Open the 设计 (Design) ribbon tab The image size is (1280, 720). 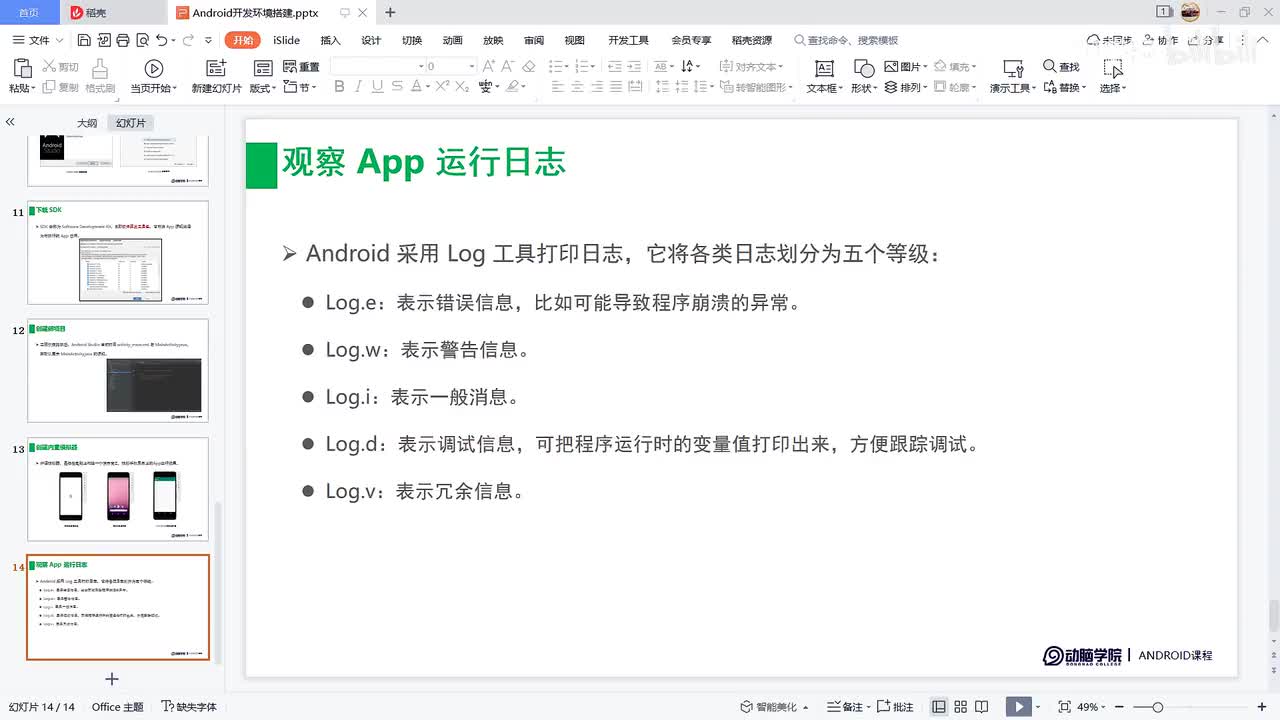pyautogui.click(x=371, y=40)
